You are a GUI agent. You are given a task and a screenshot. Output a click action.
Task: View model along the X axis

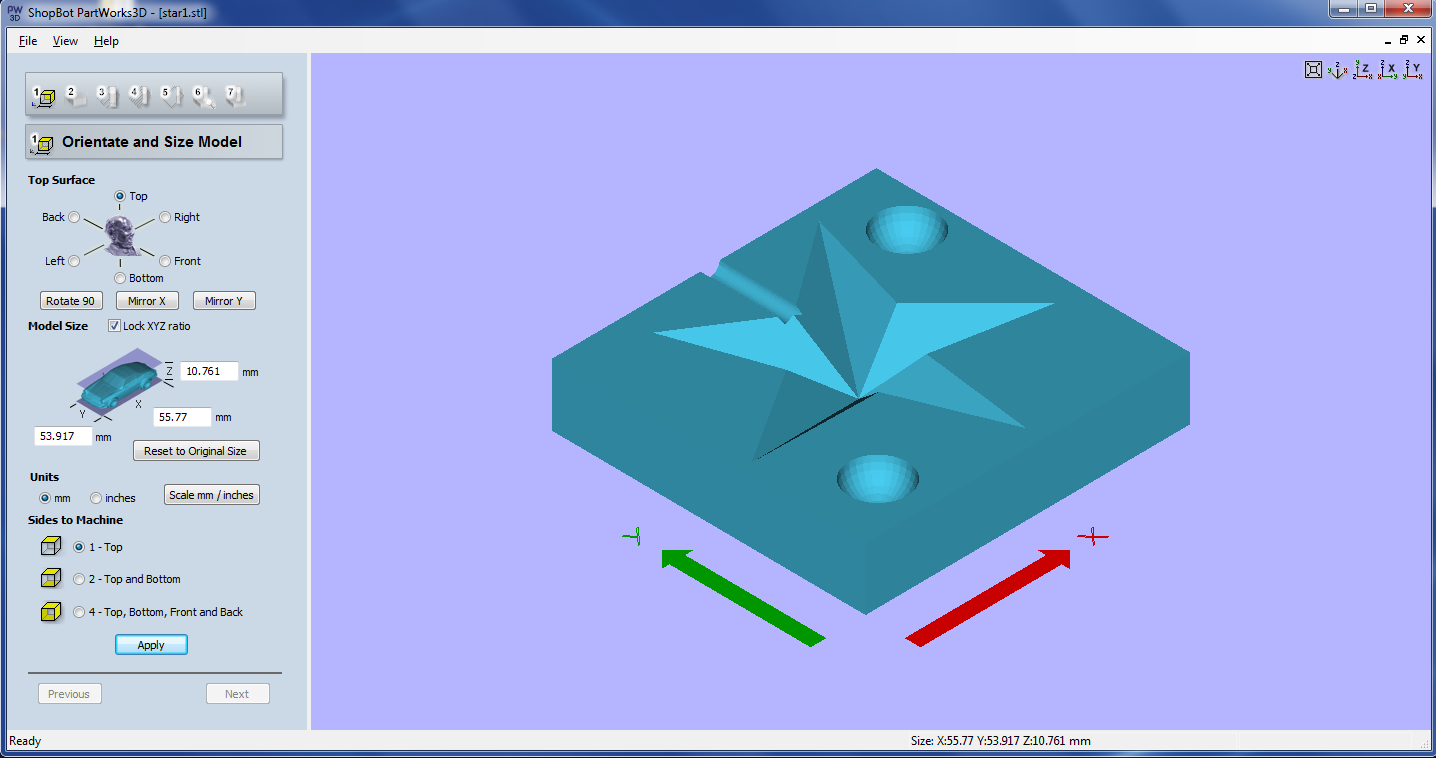click(x=1388, y=70)
